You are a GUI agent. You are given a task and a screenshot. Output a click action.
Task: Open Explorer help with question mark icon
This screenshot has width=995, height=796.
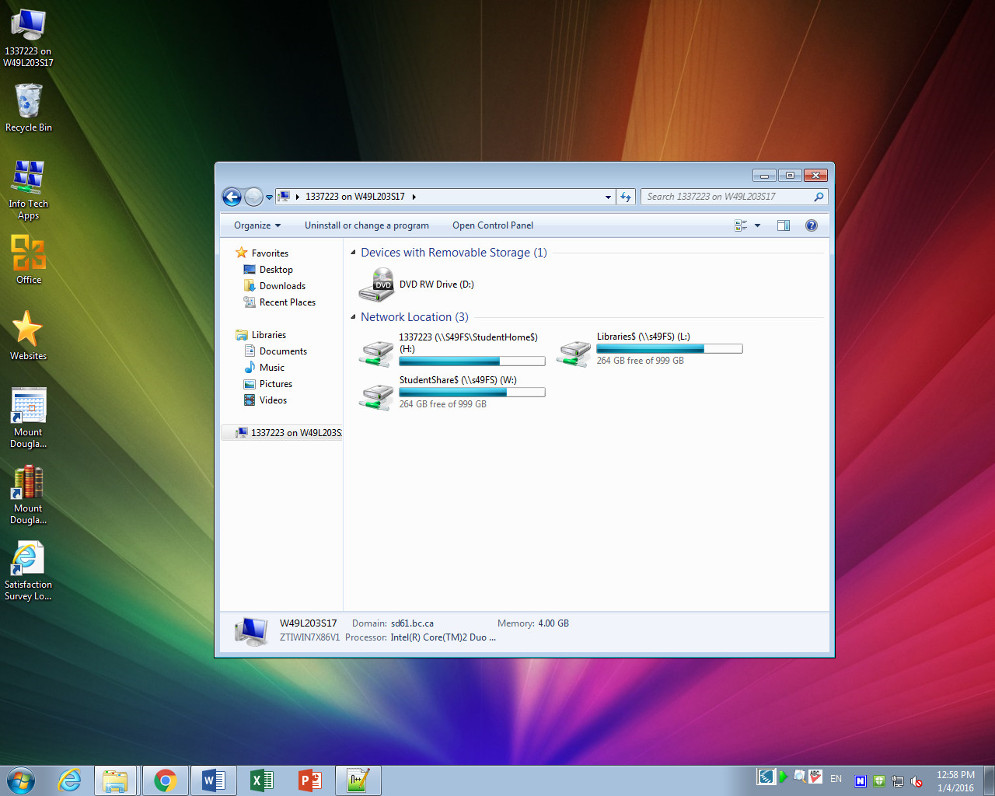coord(811,225)
